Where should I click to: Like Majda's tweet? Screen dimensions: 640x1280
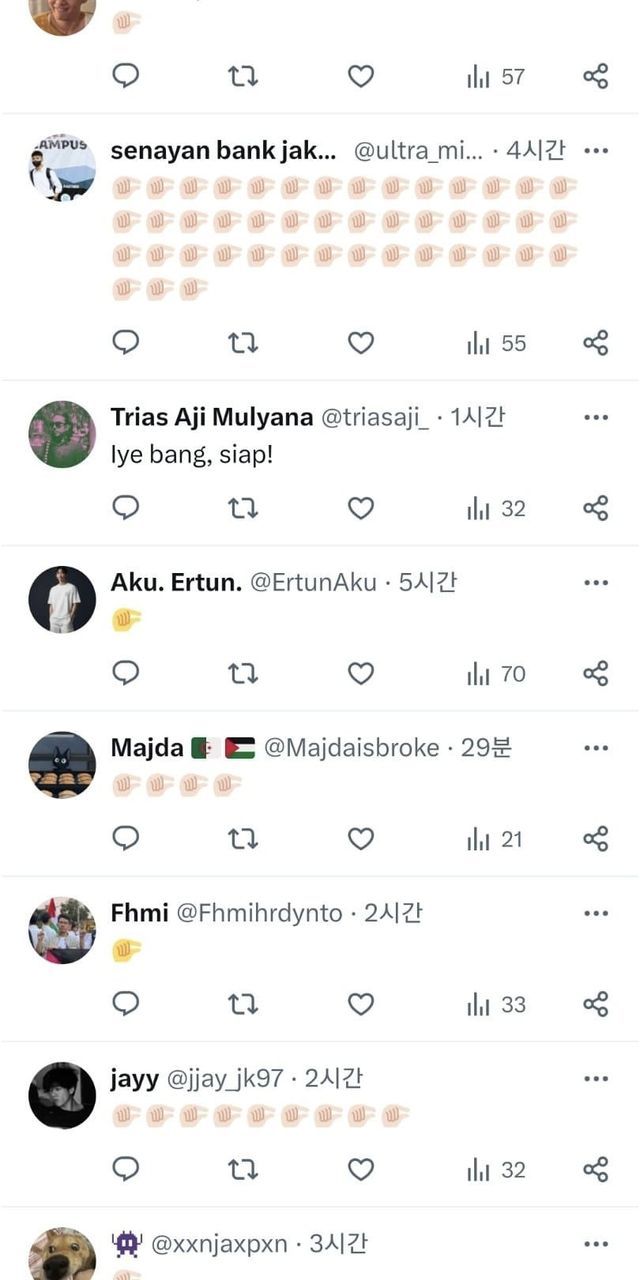click(x=360, y=839)
